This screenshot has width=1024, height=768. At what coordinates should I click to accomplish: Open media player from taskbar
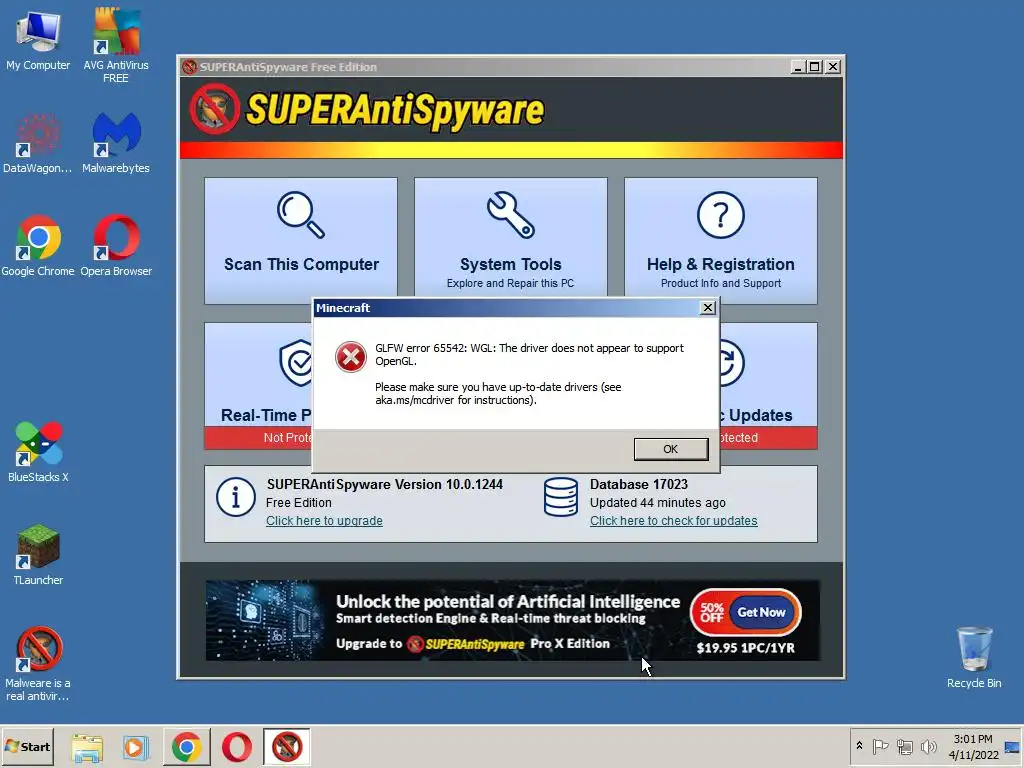(136, 747)
